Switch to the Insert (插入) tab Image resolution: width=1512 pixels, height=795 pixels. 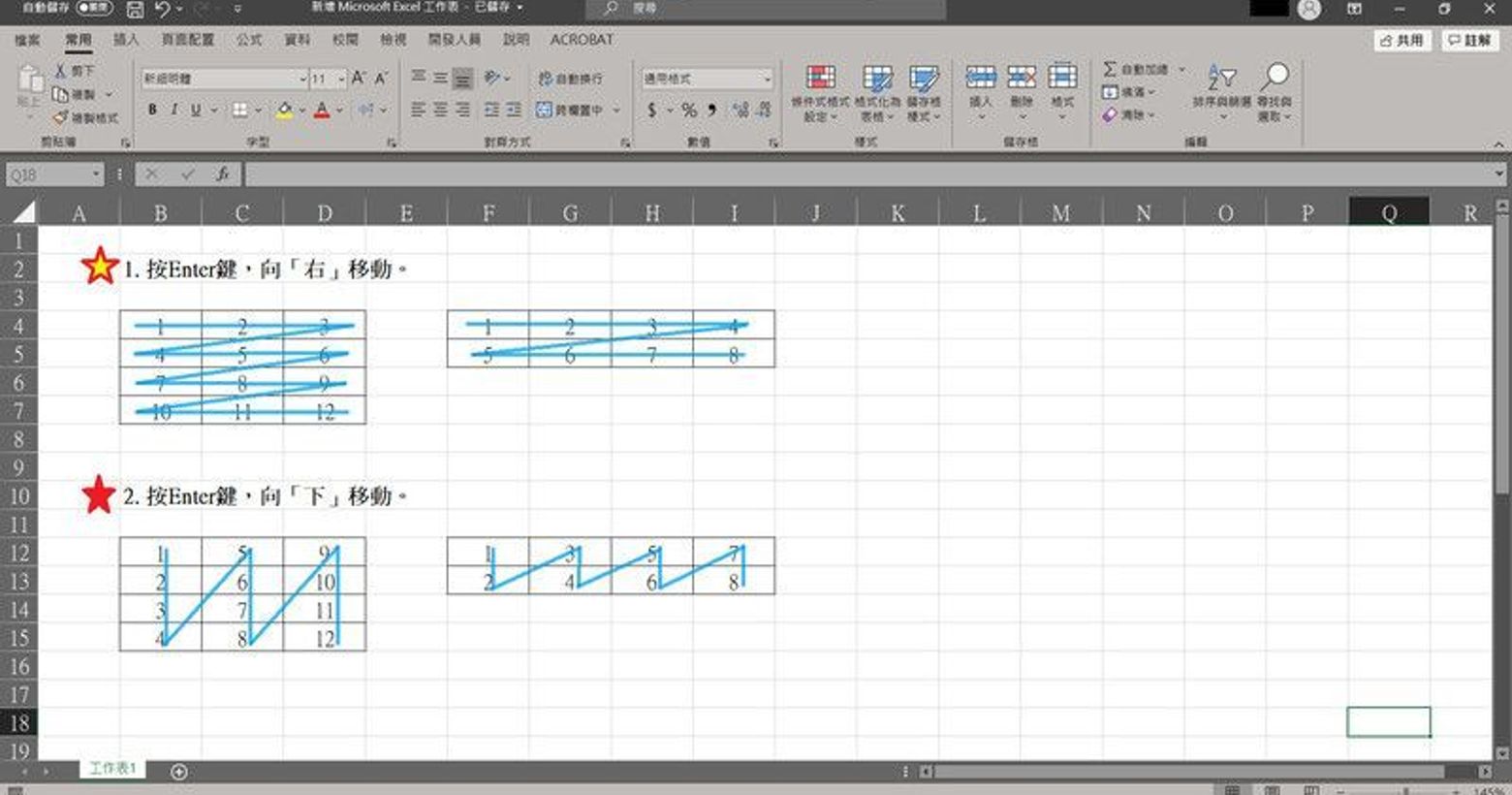(x=126, y=40)
